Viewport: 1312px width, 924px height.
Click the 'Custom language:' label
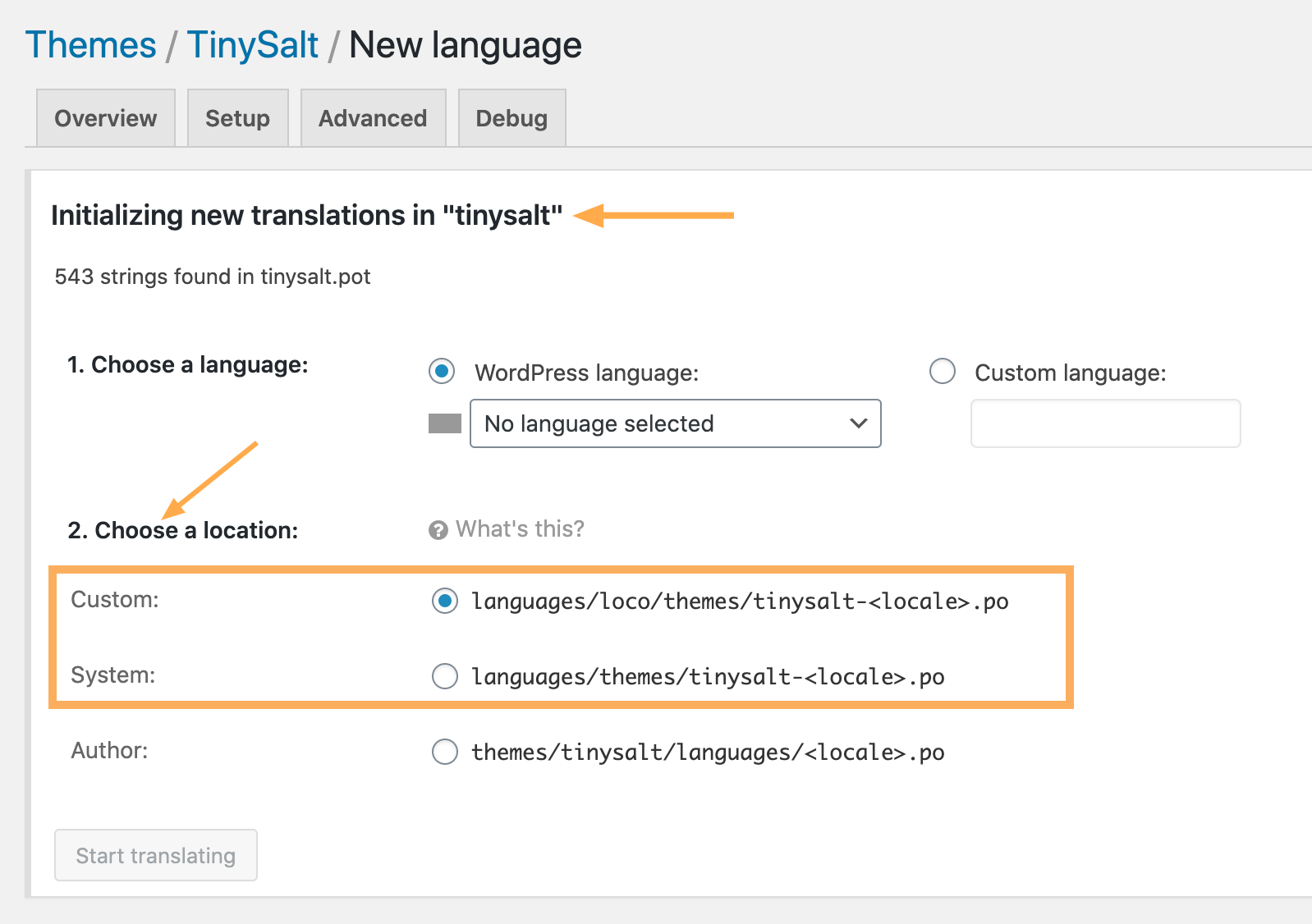click(x=1071, y=373)
